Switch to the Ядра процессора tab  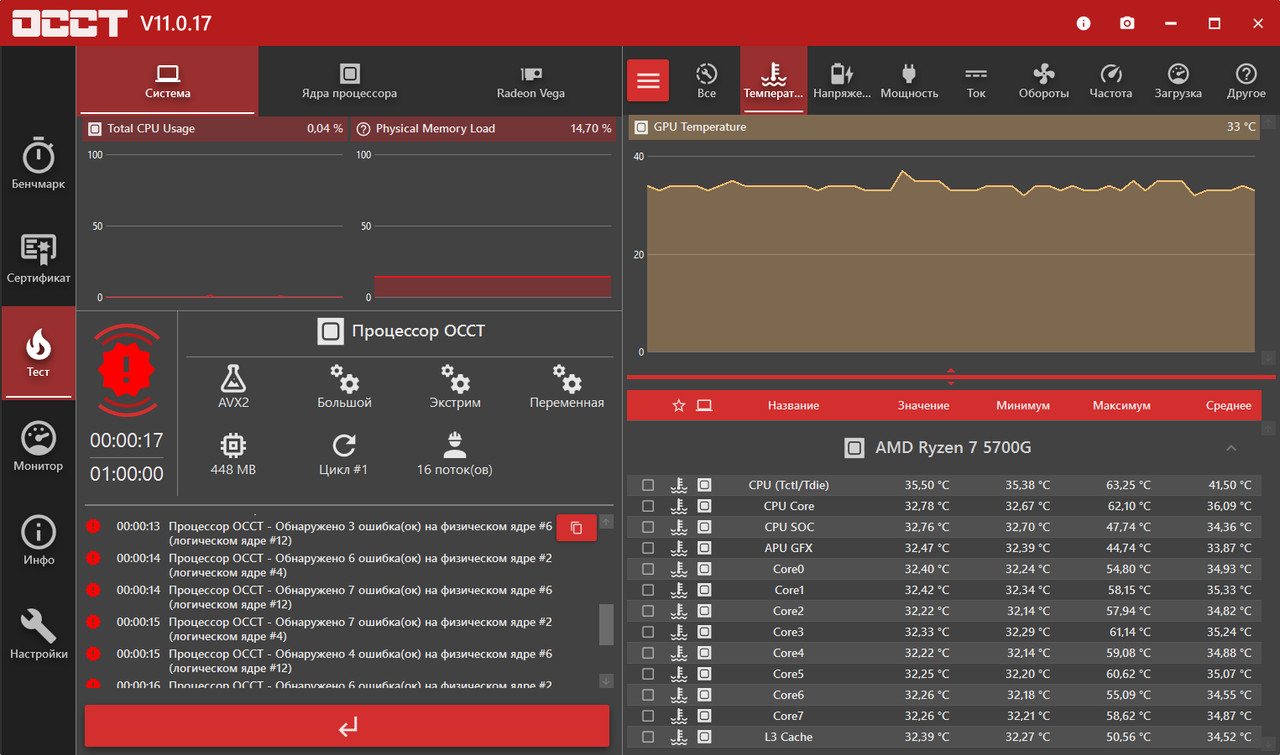349,81
